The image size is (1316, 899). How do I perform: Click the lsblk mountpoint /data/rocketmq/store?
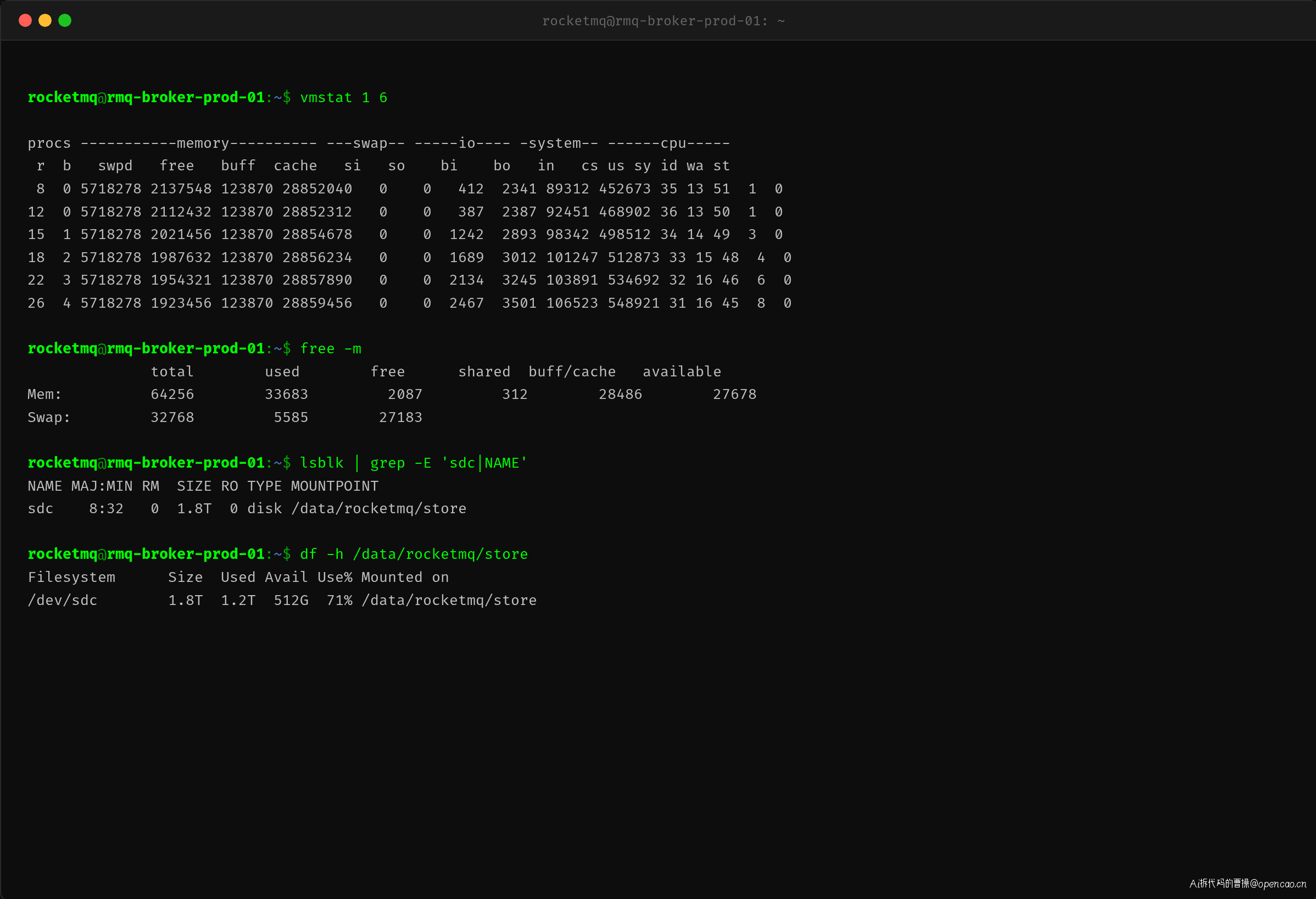tap(380, 509)
